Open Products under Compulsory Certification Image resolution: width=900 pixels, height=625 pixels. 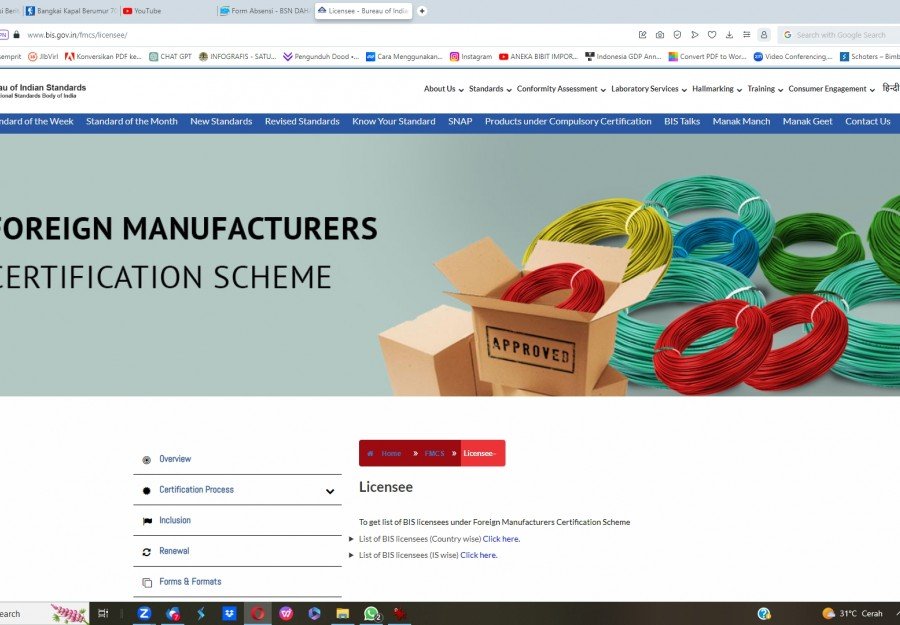568,122
